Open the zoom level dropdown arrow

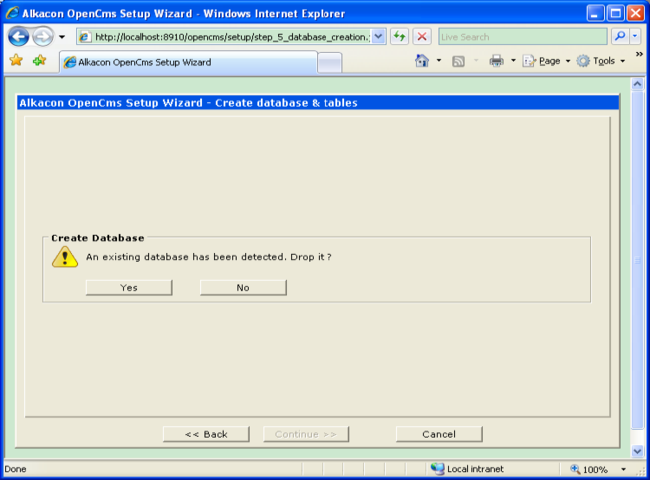[x=623, y=469]
